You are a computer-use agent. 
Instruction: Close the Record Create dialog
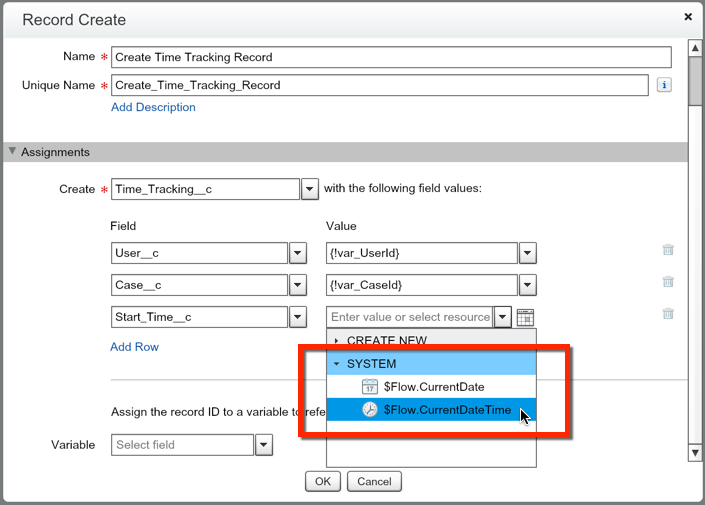pyautogui.click(x=688, y=17)
